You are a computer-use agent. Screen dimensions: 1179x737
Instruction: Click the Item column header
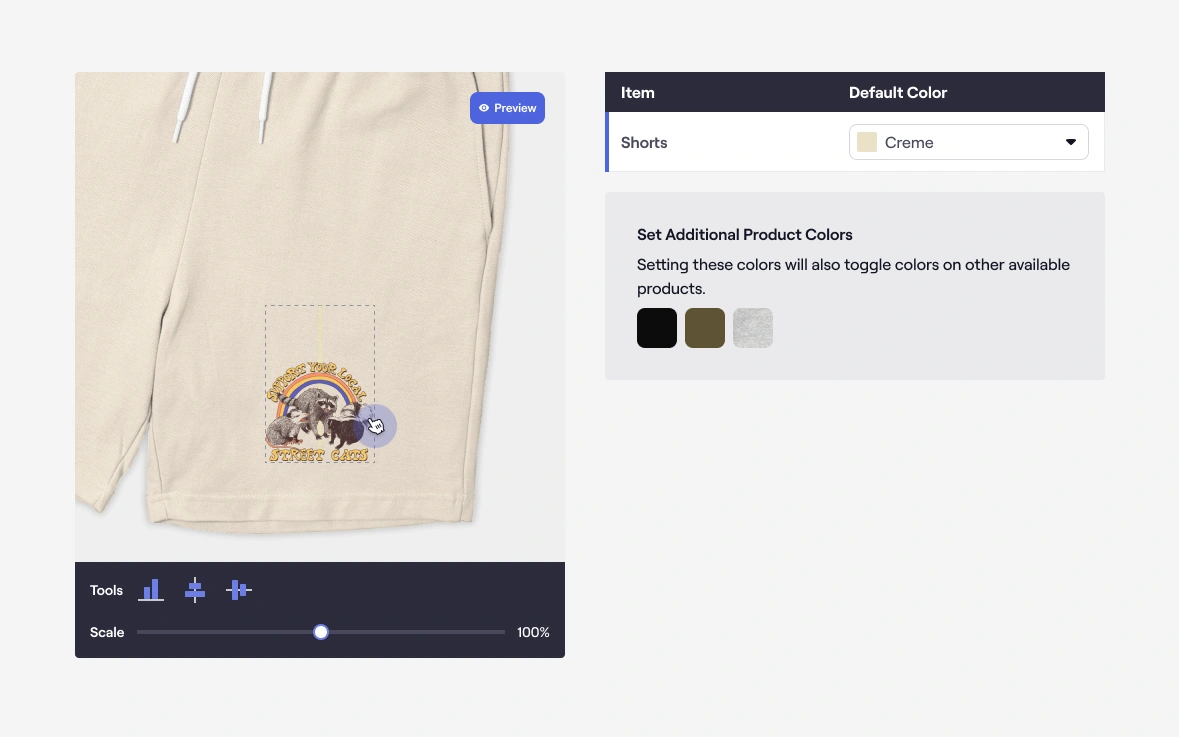638,92
